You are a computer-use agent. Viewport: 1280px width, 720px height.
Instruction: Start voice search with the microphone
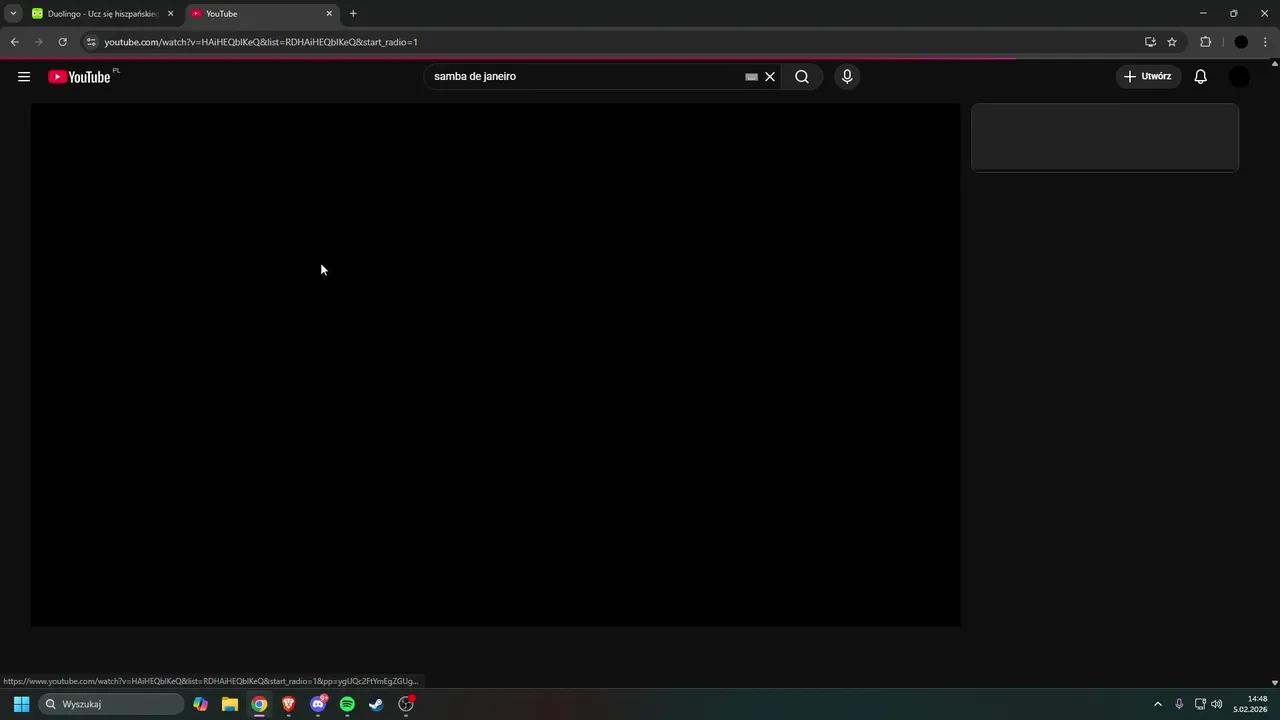847,77
